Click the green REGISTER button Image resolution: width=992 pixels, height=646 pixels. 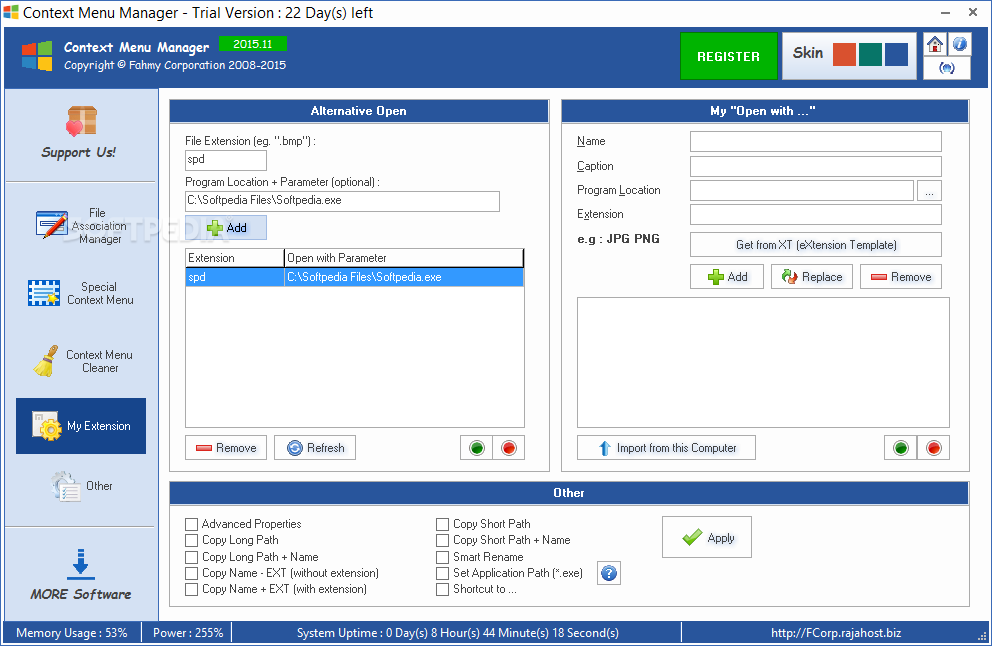tap(728, 56)
